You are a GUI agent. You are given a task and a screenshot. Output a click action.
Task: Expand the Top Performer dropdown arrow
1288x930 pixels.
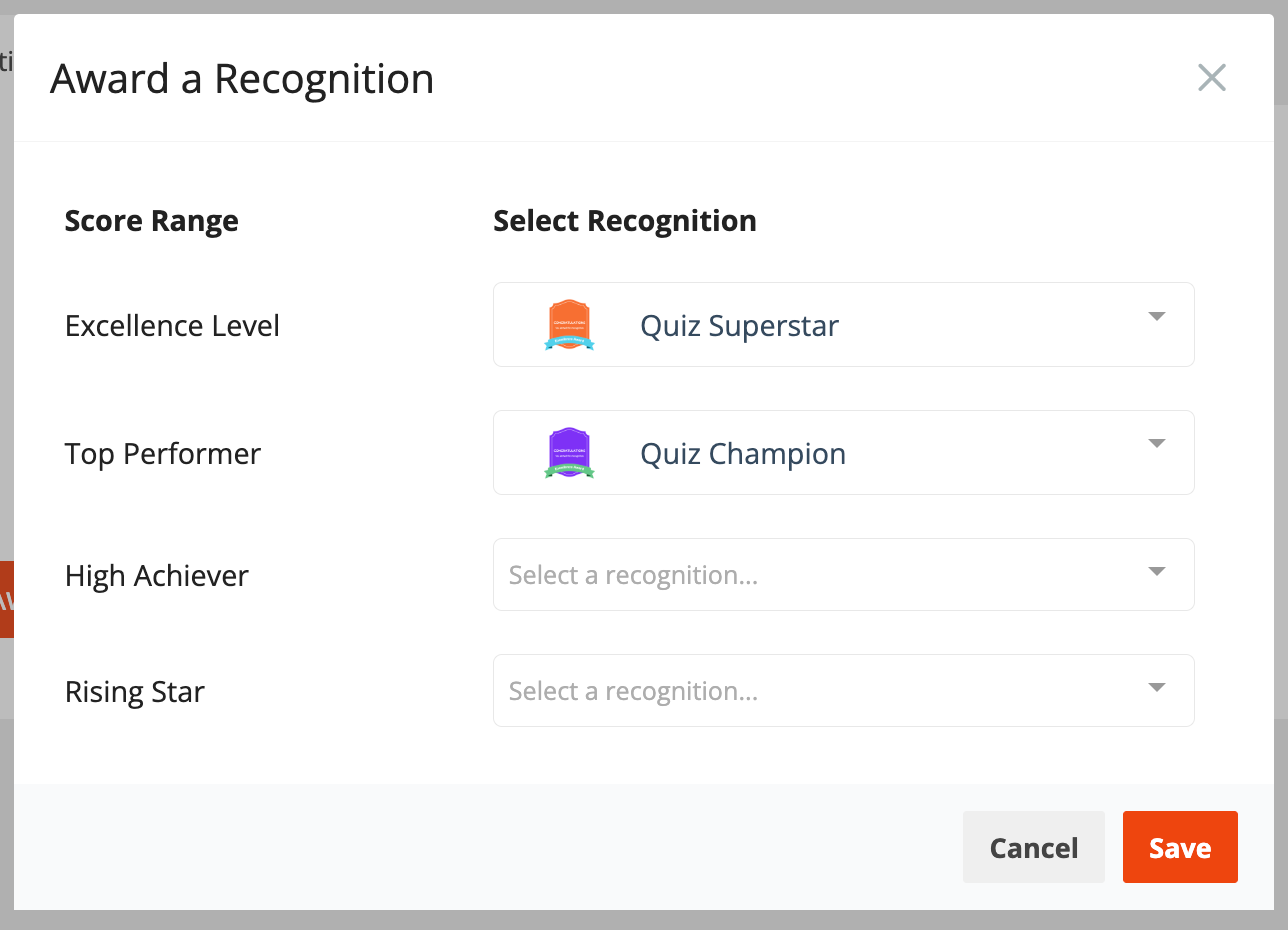click(1156, 444)
